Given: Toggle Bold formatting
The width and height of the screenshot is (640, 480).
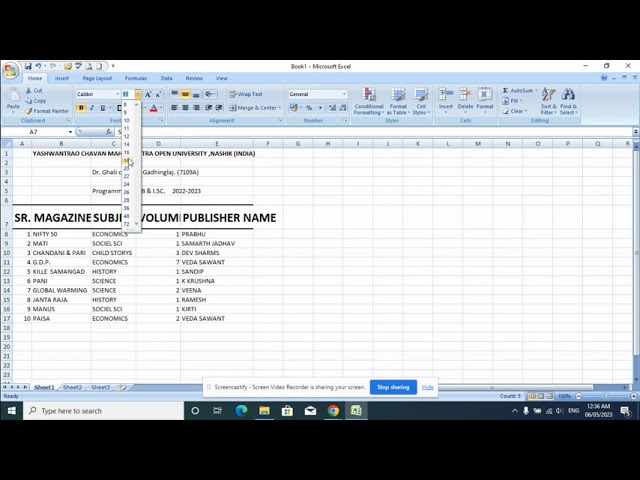Looking at the screenshot, I should pyautogui.click(x=81, y=108).
